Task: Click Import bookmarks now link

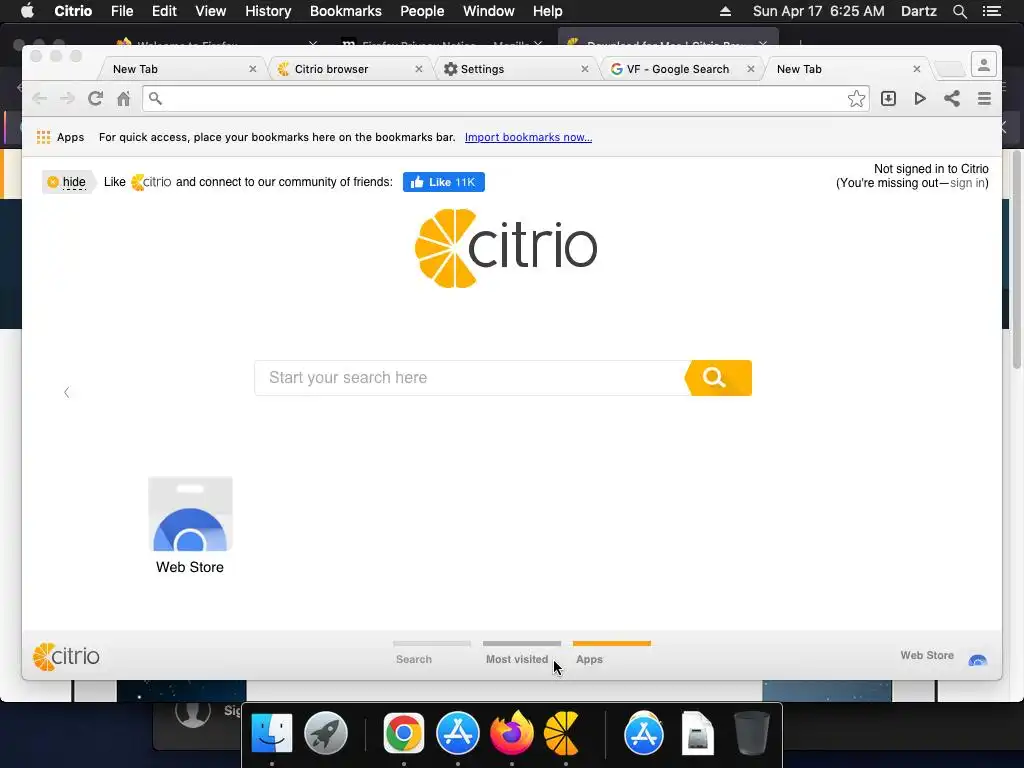Action: [x=528, y=137]
